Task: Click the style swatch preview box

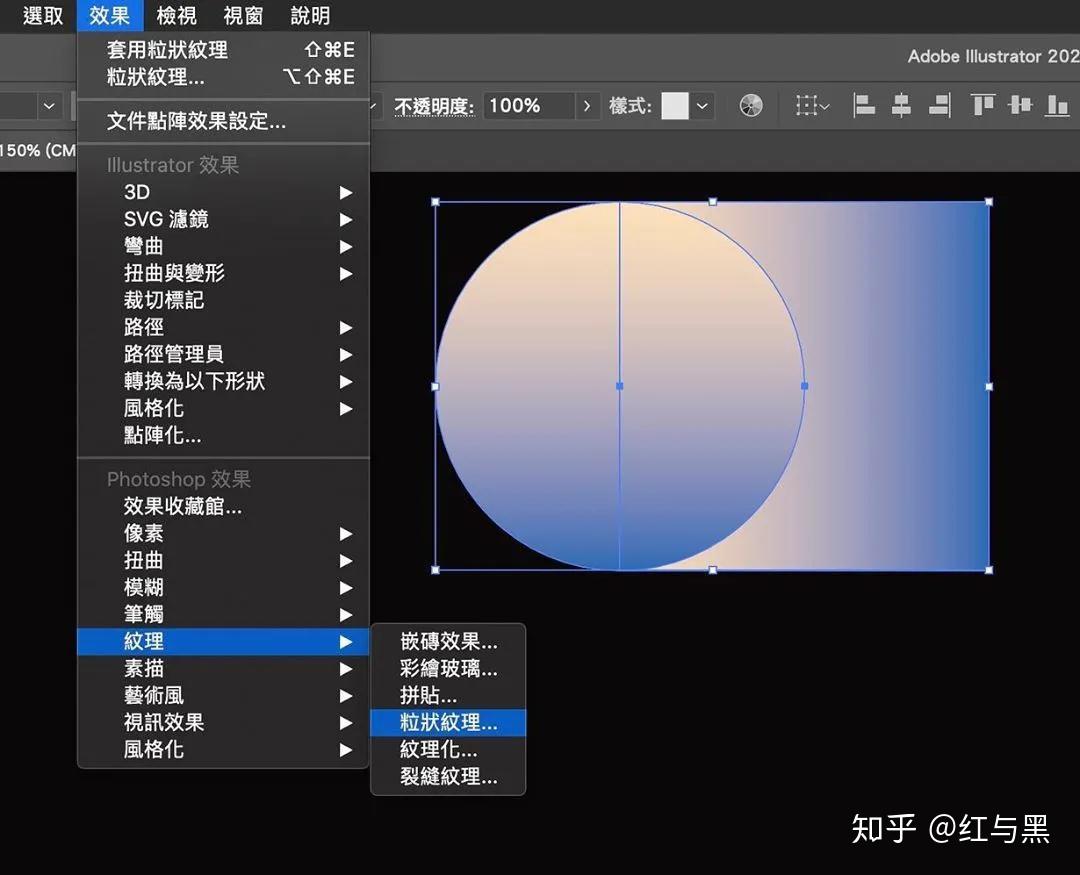Action: click(675, 105)
